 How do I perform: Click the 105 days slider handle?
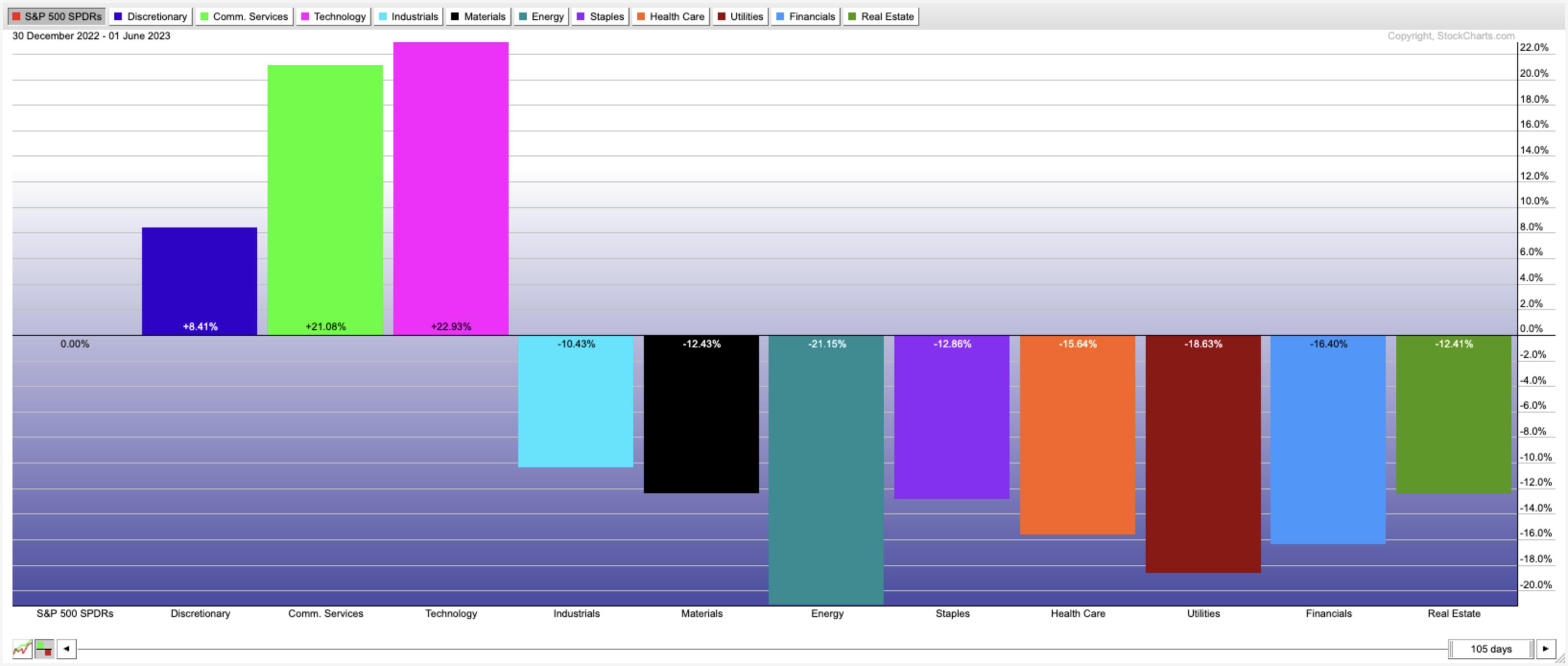point(1491,649)
